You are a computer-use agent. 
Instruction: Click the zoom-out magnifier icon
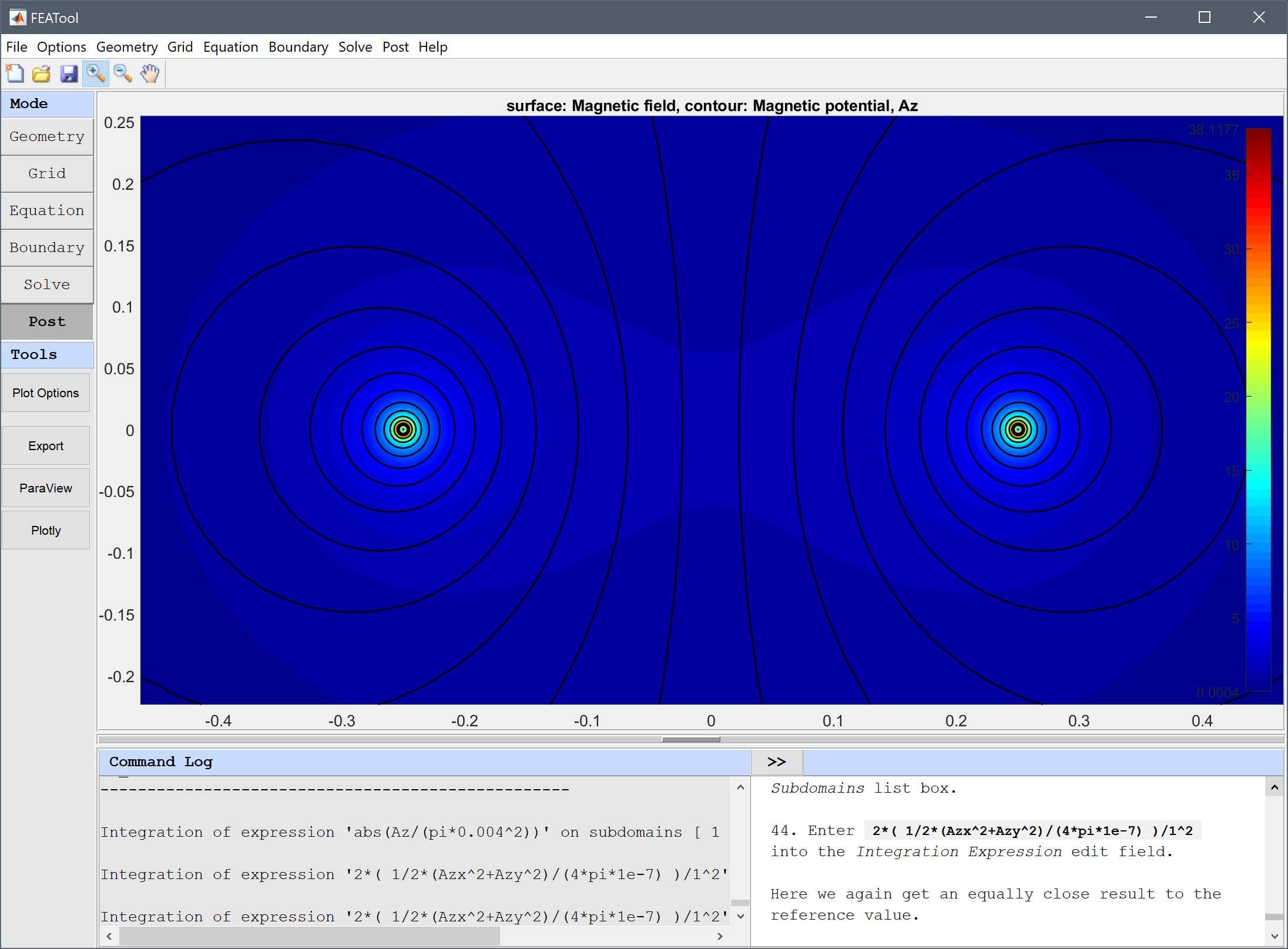pos(122,73)
